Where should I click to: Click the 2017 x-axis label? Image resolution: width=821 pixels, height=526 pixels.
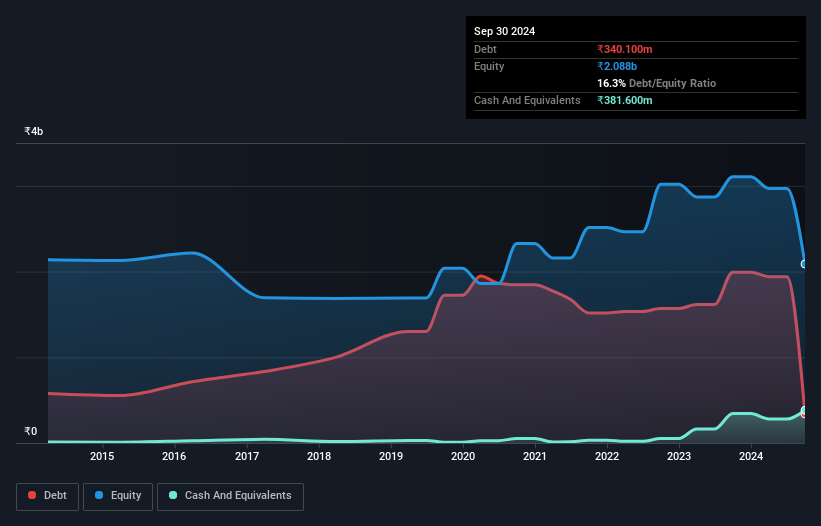click(x=247, y=456)
